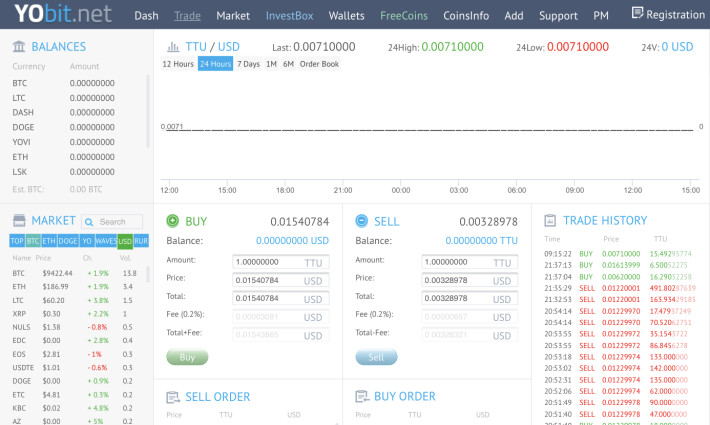The width and height of the screenshot is (710, 425).
Task: Open CoinsInfo
Action: (x=466, y=16)
